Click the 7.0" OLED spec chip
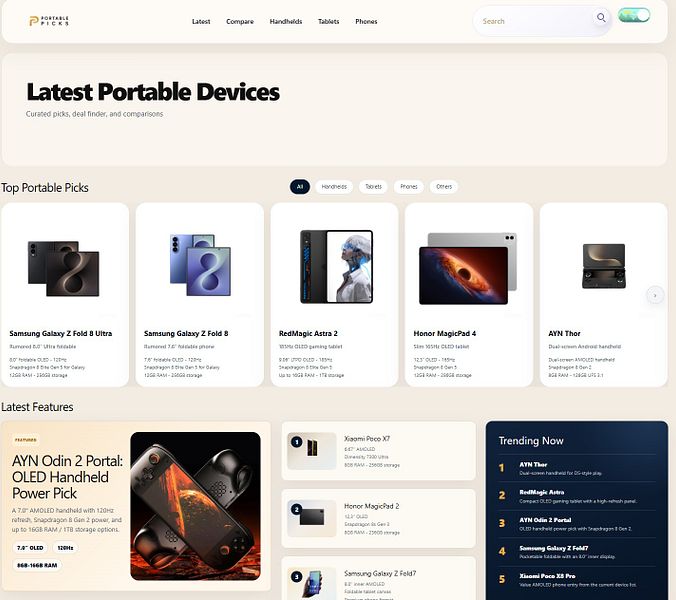 pyautogui.click(x=30, y=548)
